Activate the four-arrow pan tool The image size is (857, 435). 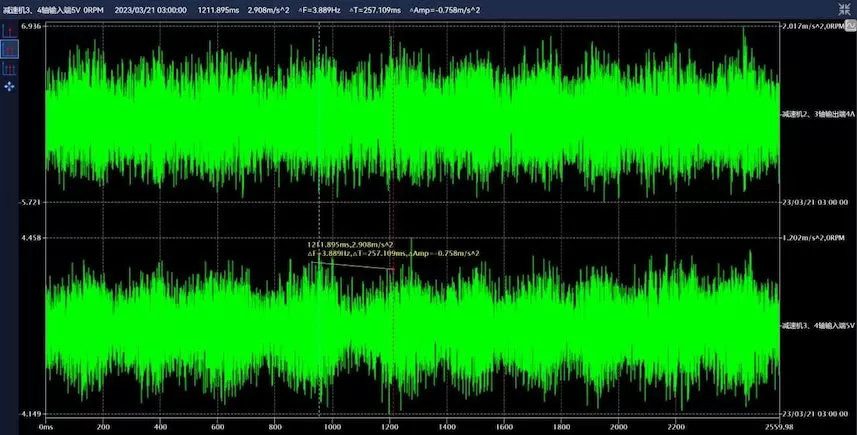10,87
